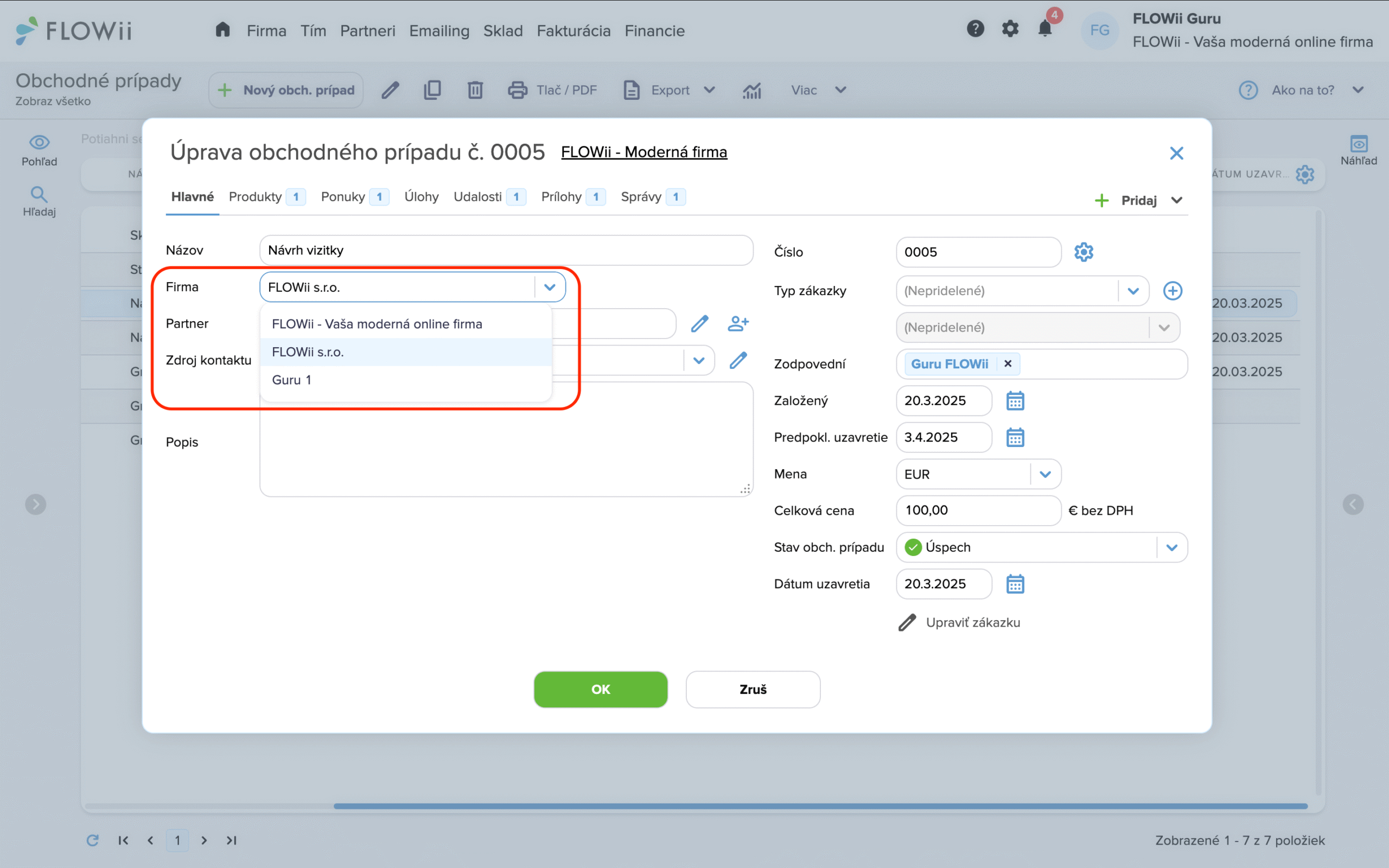The width and height of the screenshot is (1389, 868).
Task: Select FLOWii - Vaša moderná online firma option
Action: coord(406,324)
